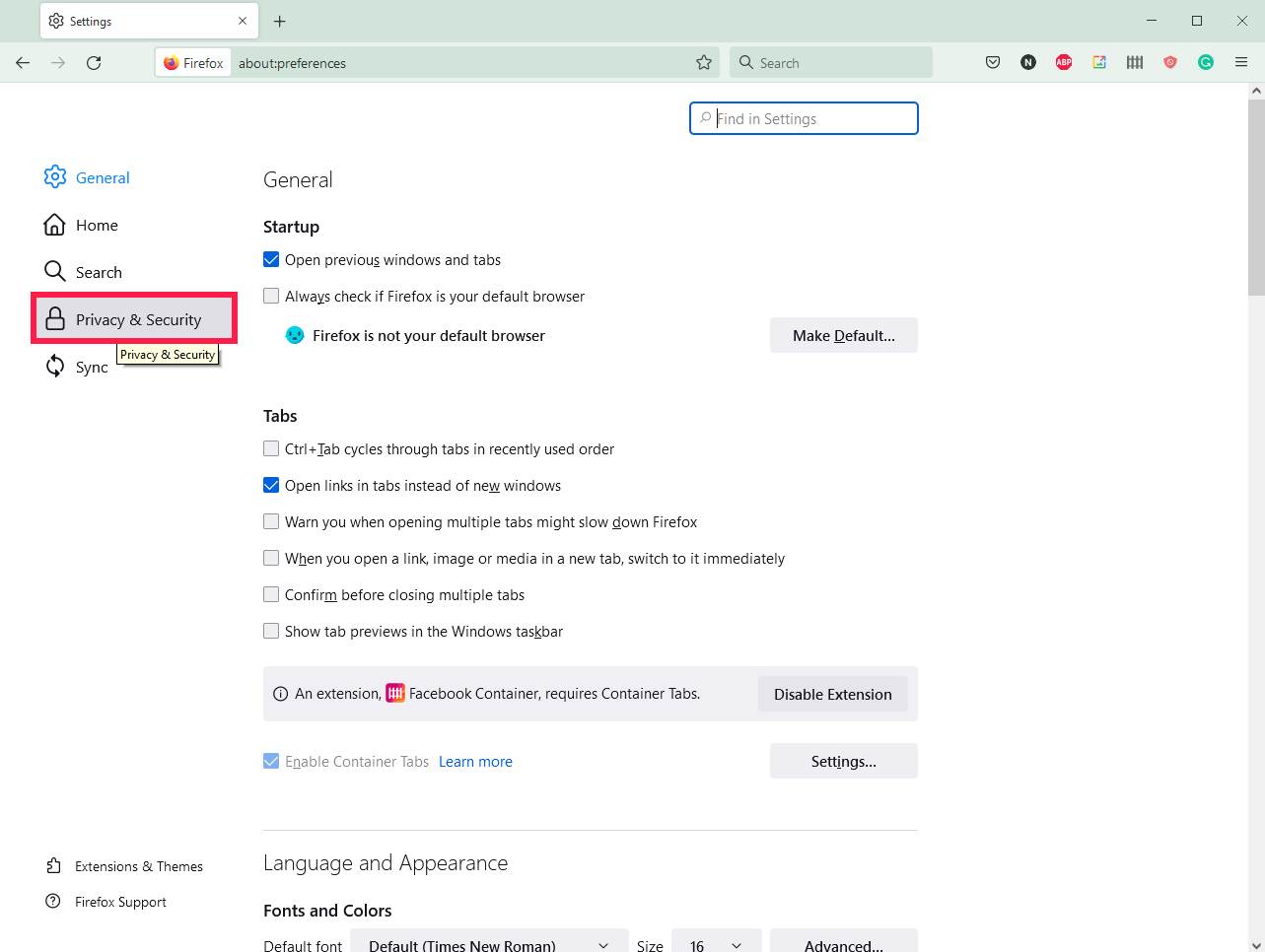Uncheck Open previous windows and tabs
The image size is (1265, 952).
click(x=271, y=260)
